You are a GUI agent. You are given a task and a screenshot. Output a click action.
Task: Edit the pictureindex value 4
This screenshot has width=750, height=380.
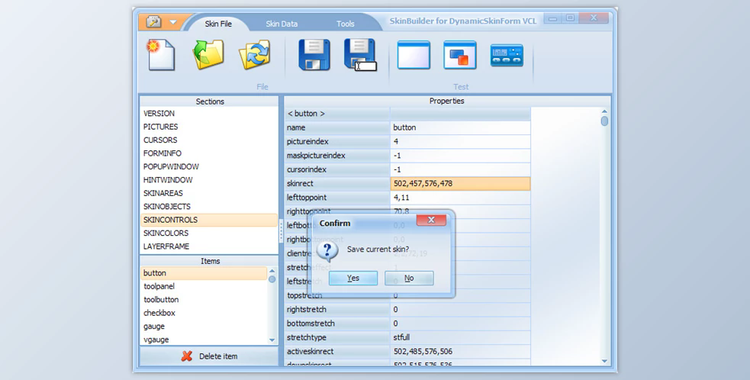[460, 141]
